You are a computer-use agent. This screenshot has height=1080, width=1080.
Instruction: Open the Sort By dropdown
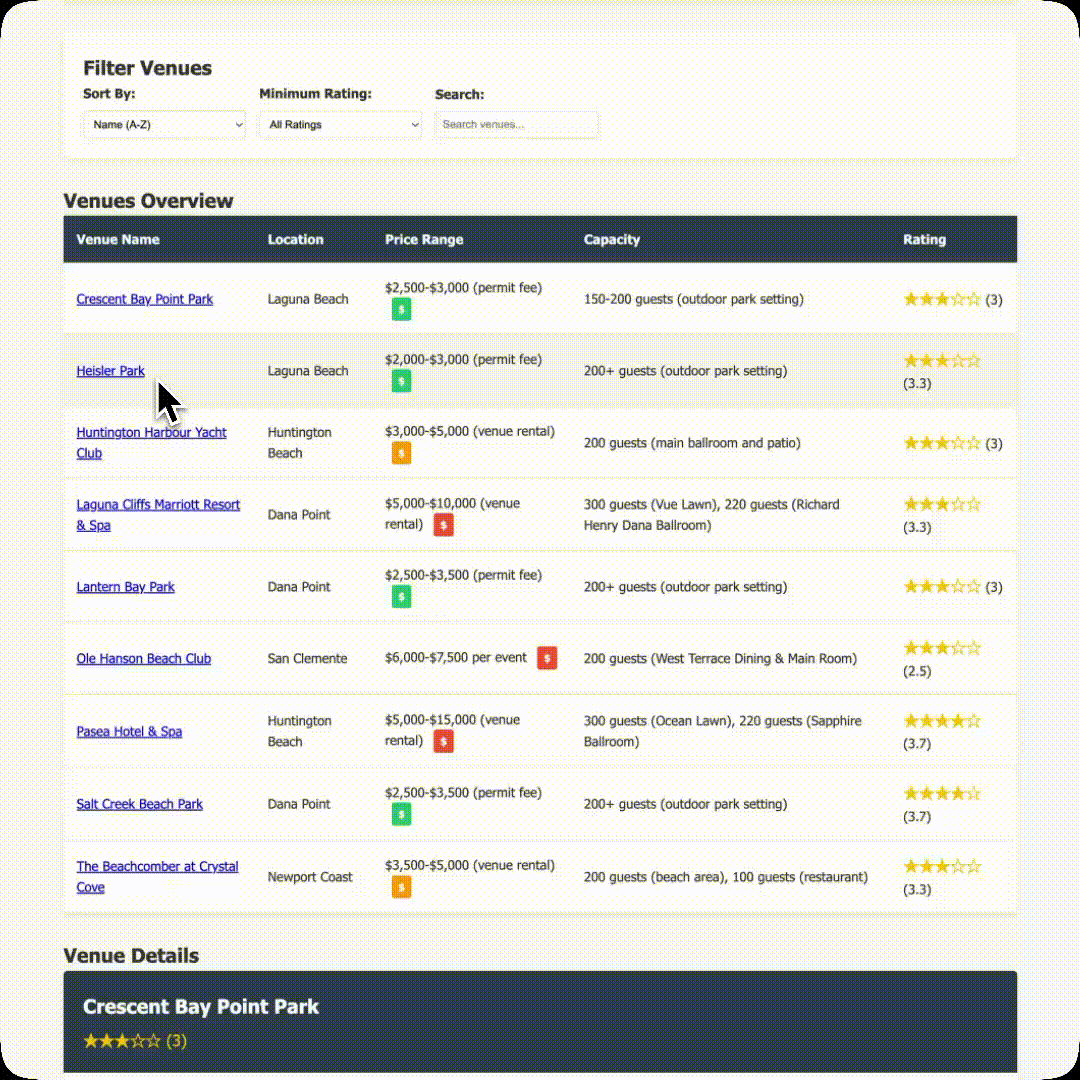(x=164, y=125)
